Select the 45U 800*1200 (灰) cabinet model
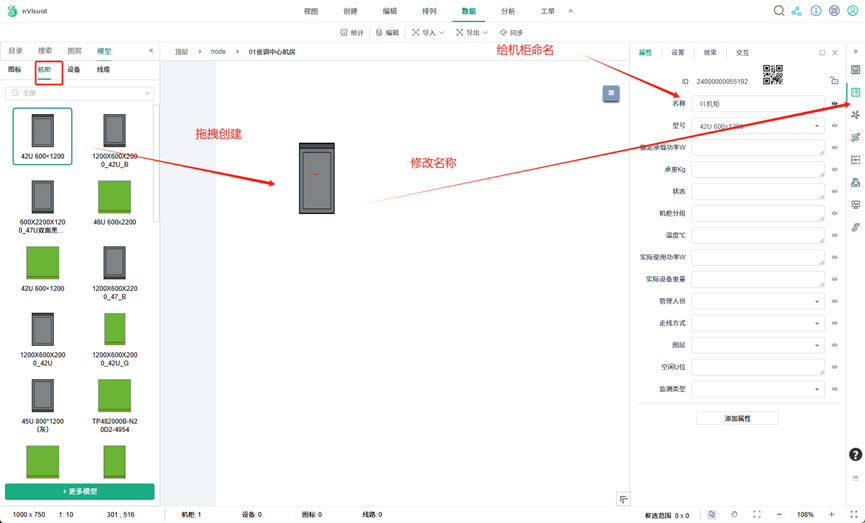865x523 pixels. 42,405
